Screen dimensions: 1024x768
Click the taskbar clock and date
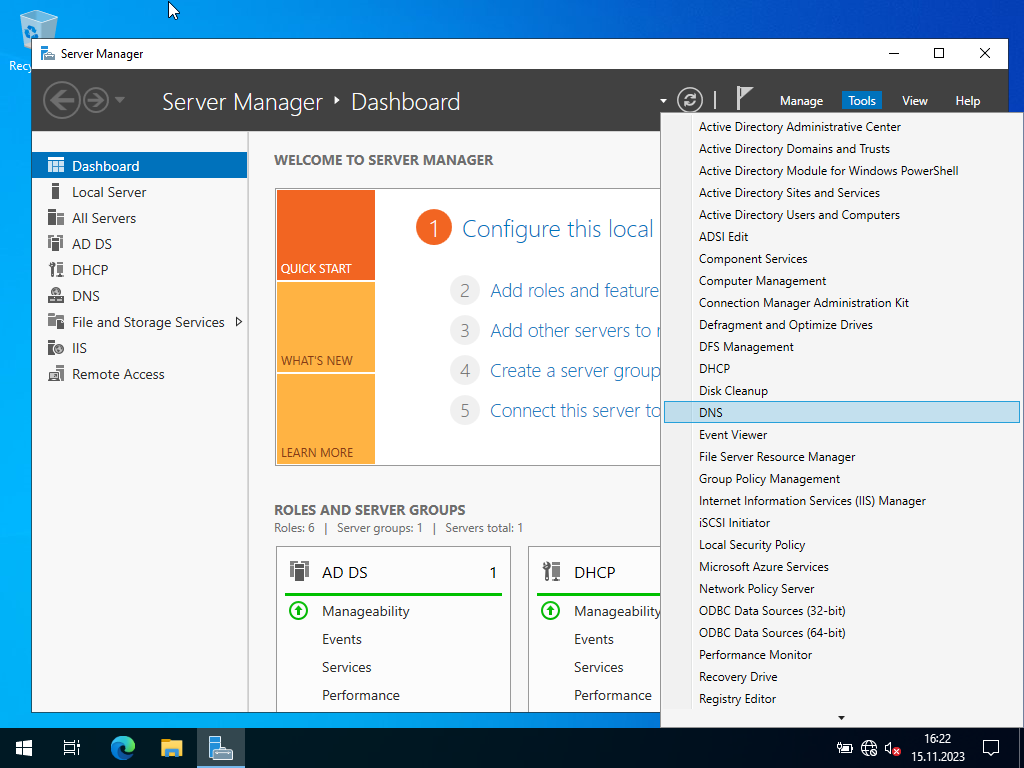(938, 748)
